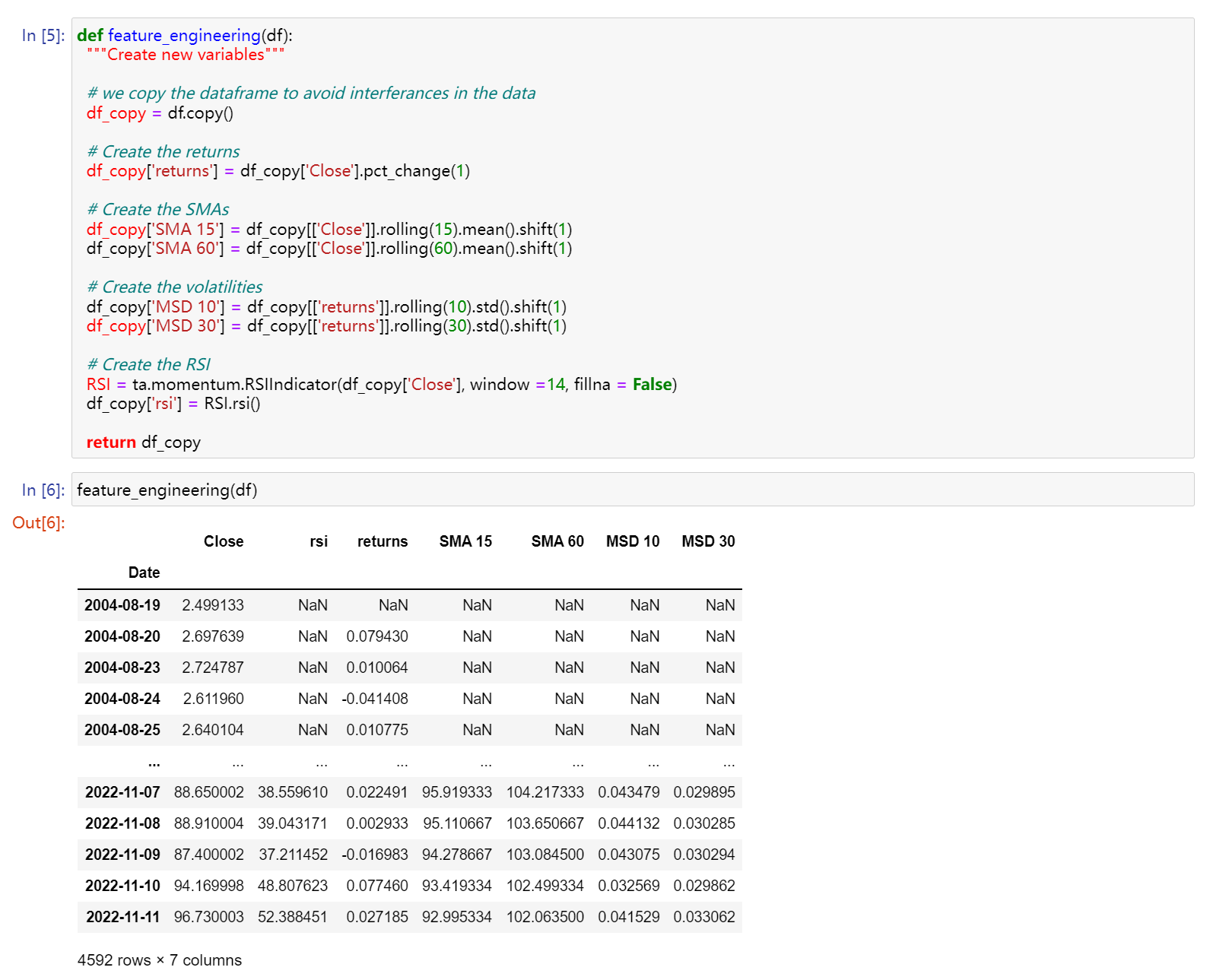
Task: Select the 2004-08-19 row label
Action: pyautogui.click(x=122, y=605)
